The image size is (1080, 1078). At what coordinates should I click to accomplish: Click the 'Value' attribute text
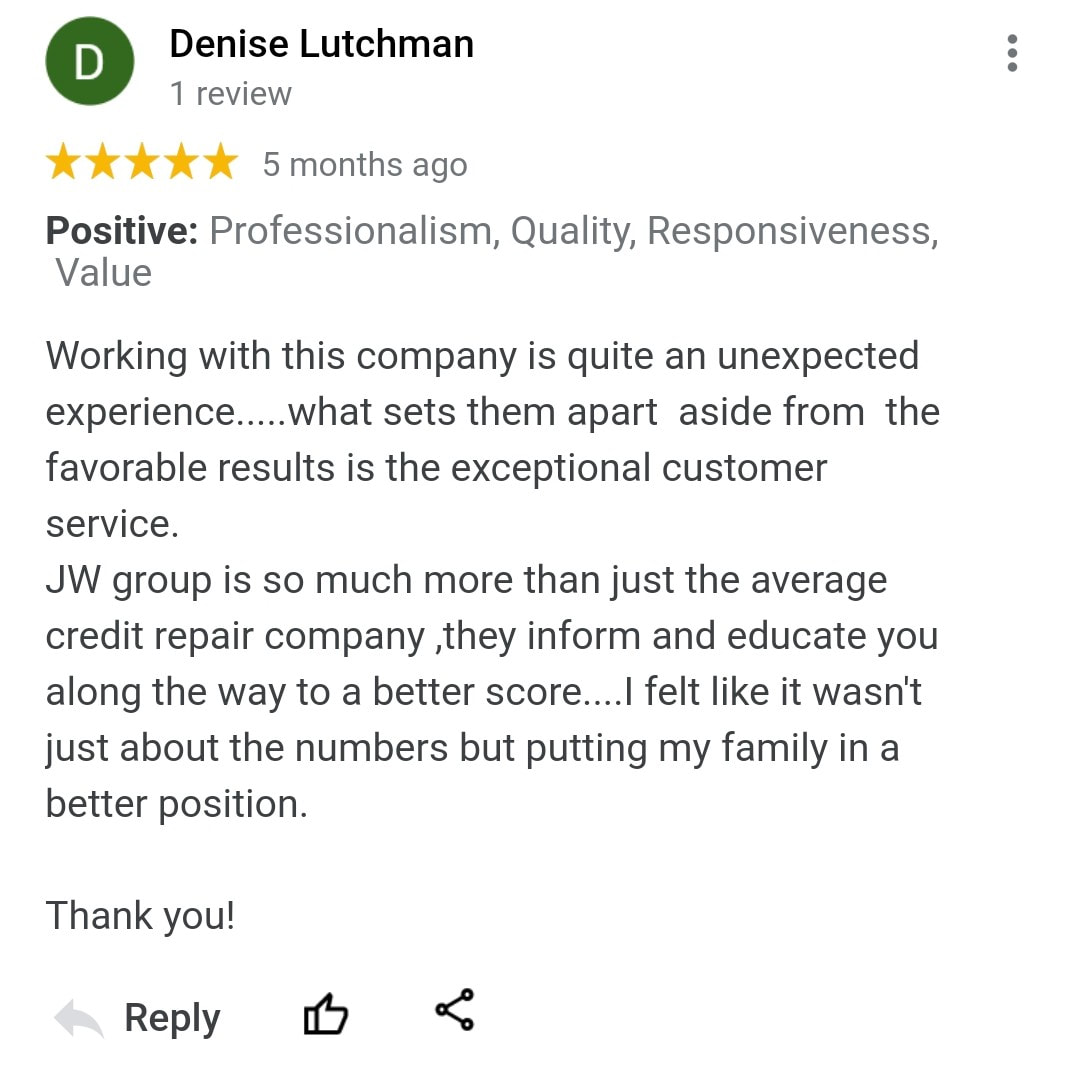pos(103,273)
